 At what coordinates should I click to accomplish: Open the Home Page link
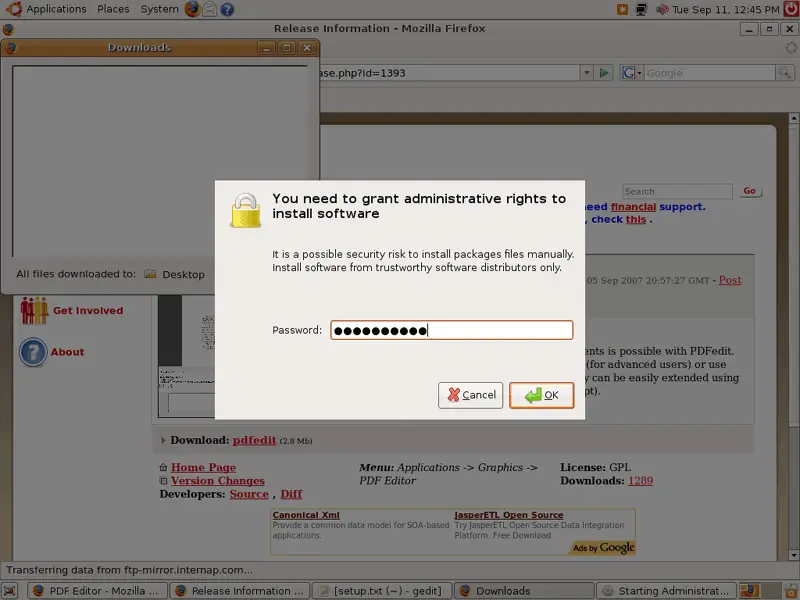[203, 467]
